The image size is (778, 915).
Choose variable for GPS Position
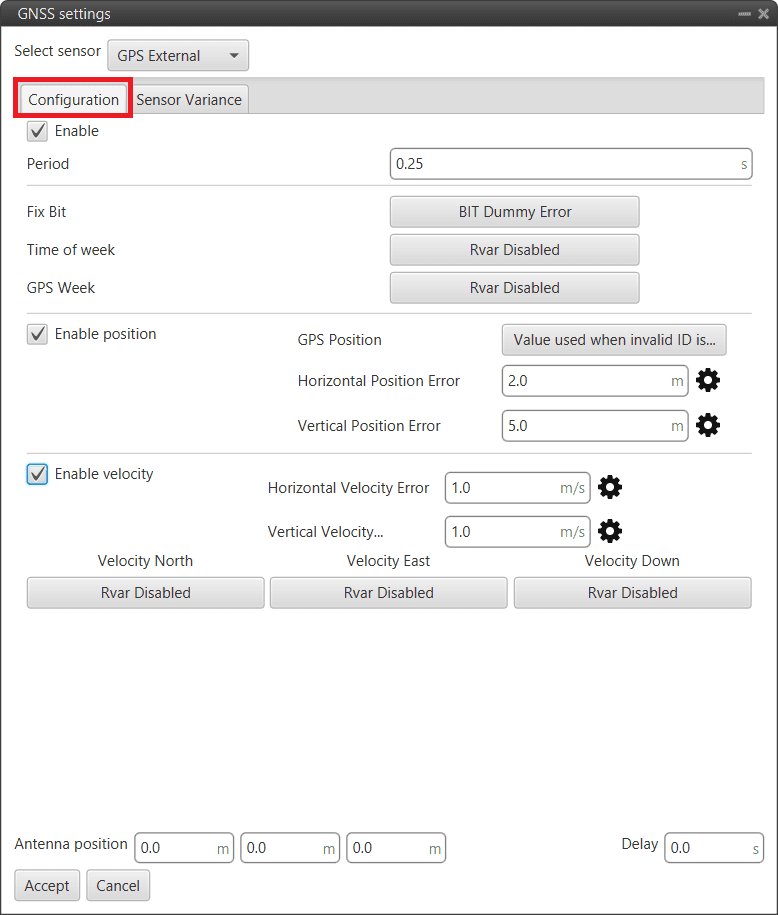tap(614, 340)
